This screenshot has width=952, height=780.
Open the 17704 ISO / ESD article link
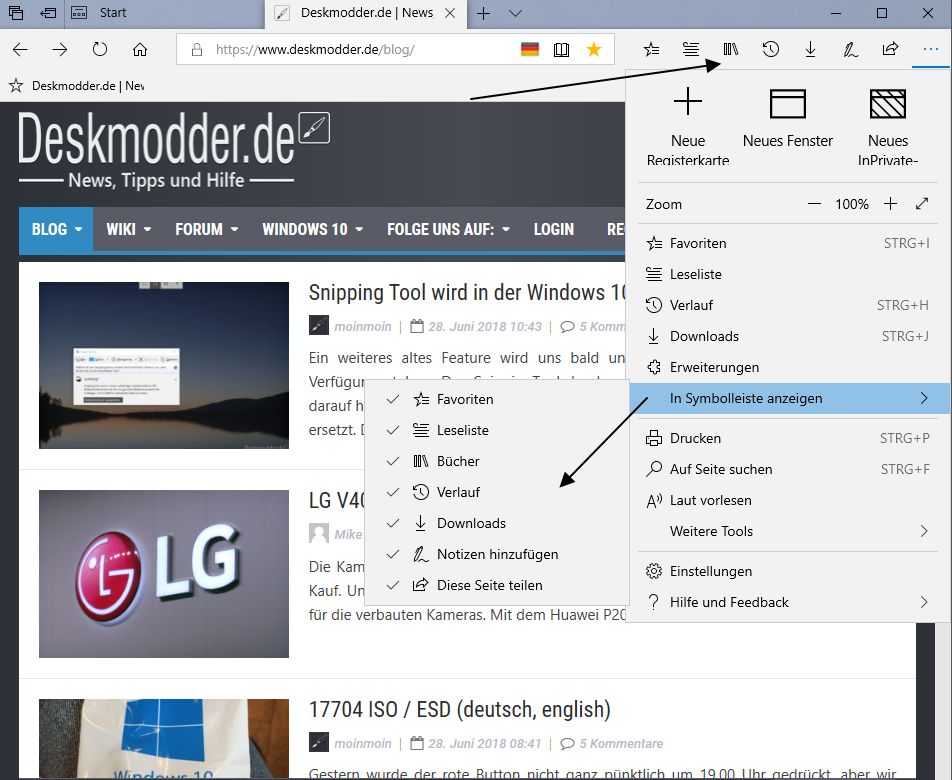click(x=459, y=710)
